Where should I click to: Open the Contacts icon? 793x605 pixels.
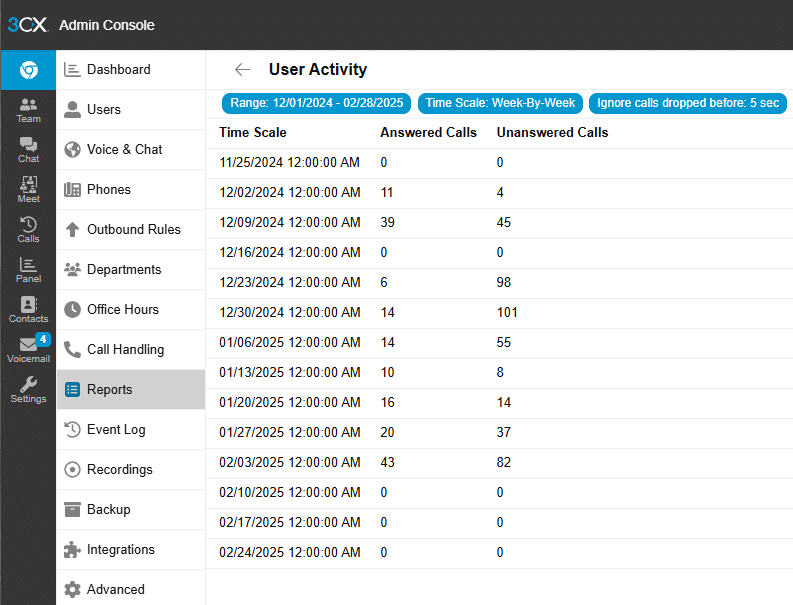(28, 310)
